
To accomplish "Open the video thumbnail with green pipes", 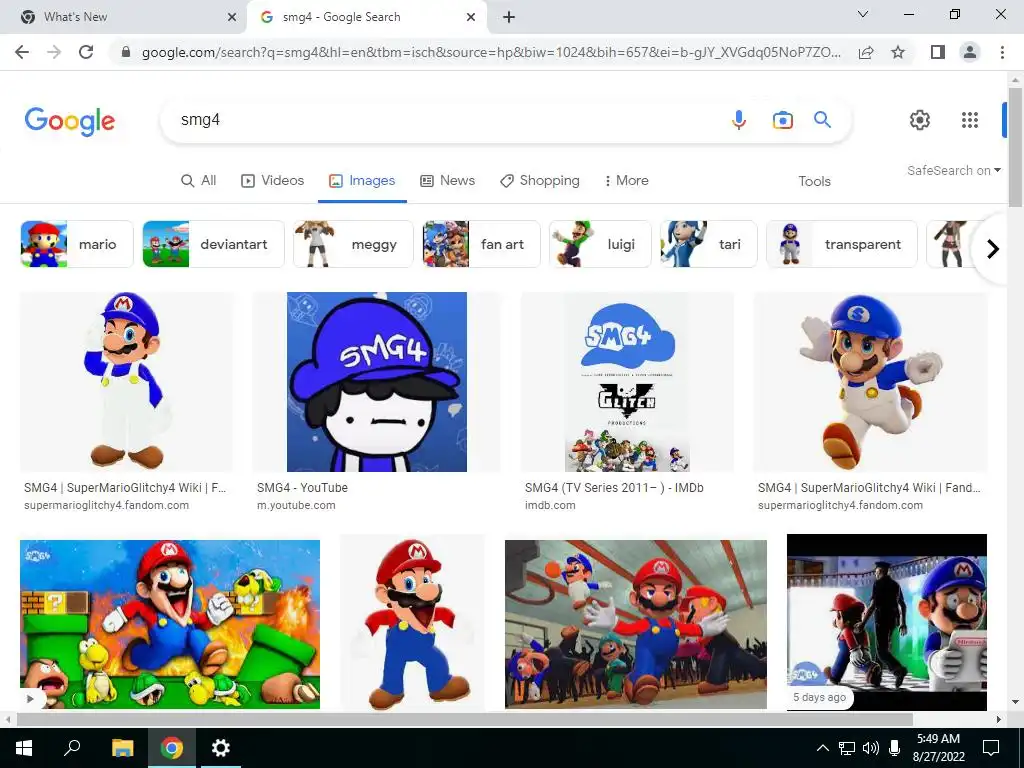I will [170, 624].
